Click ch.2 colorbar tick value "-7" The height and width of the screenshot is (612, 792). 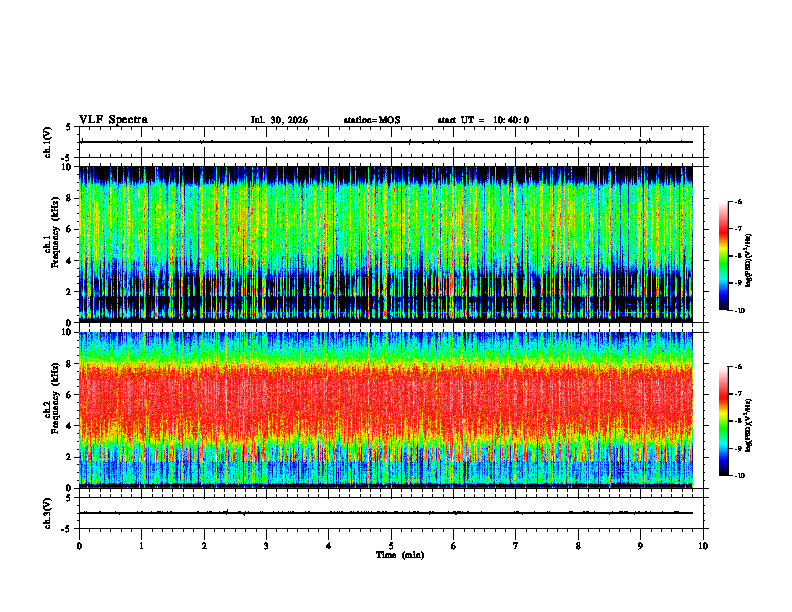coord(738,394)
